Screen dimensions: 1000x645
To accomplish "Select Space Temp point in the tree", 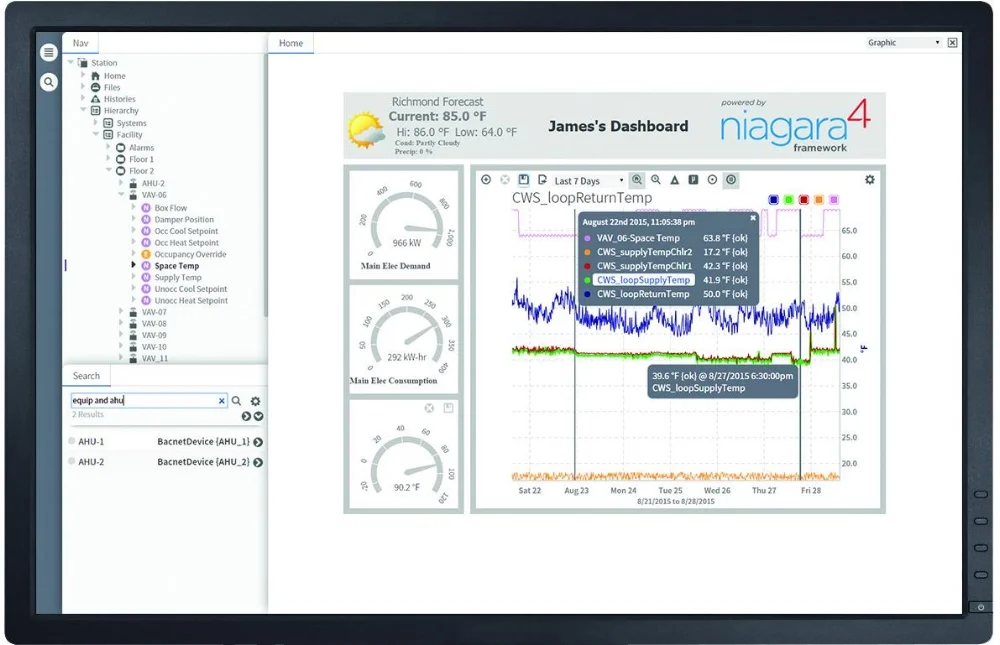I will pos(177,266).
